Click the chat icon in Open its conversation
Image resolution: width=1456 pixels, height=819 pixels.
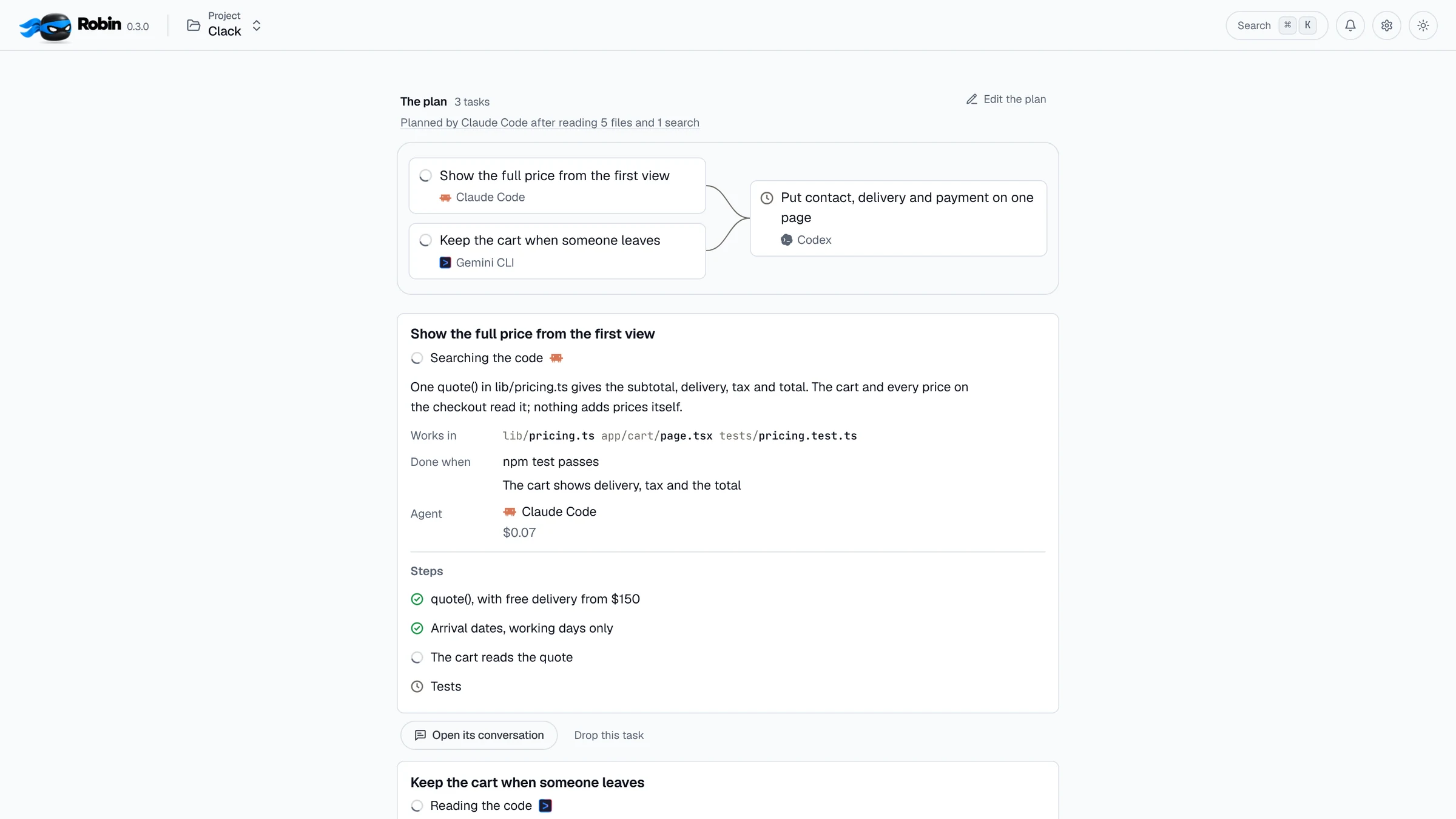pyautogui.click(x=420, y=735)
